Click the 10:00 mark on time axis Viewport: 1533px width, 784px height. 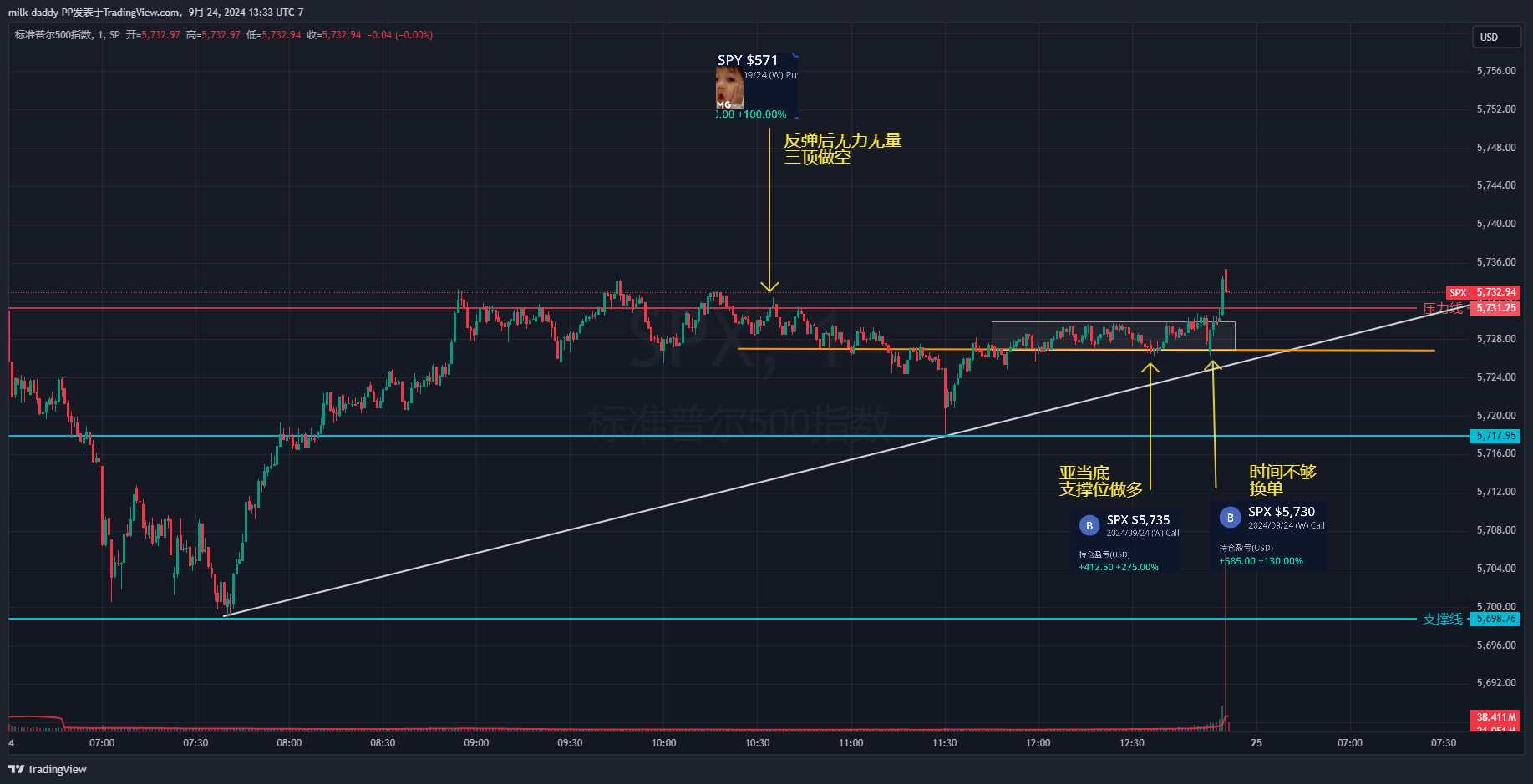pos(663,742)
